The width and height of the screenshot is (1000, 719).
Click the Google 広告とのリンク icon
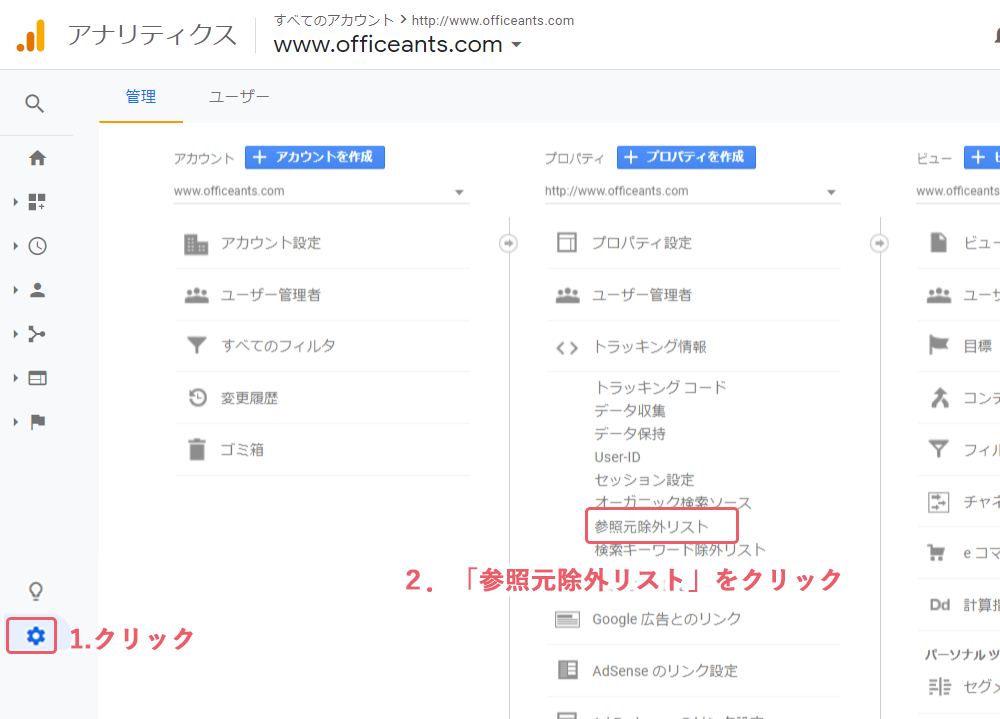click(567, 619)
